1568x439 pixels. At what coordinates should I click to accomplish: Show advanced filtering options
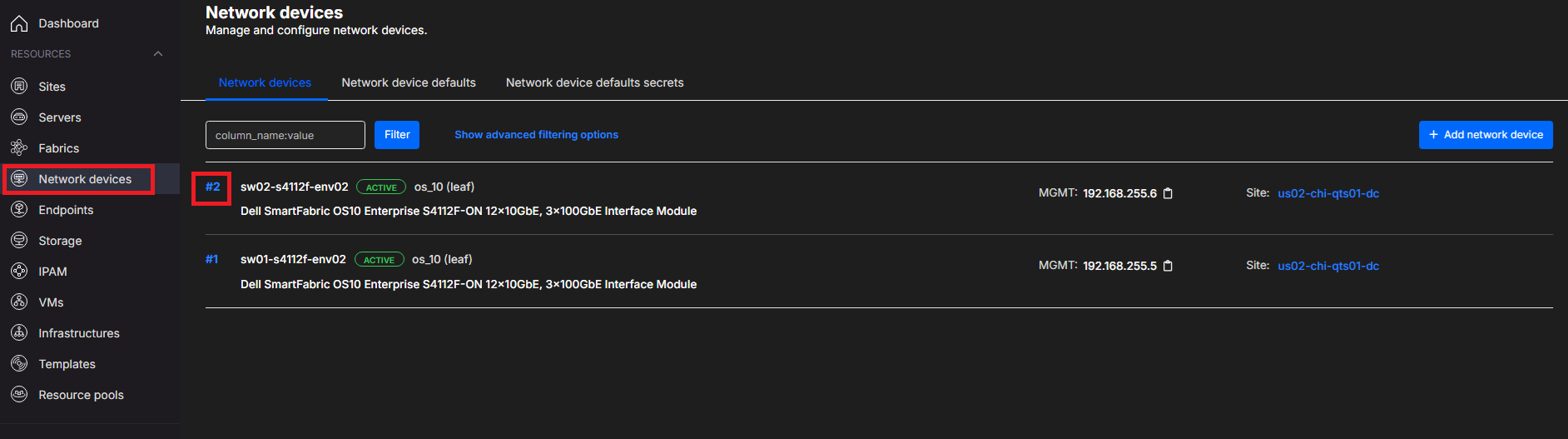[536, 135]
